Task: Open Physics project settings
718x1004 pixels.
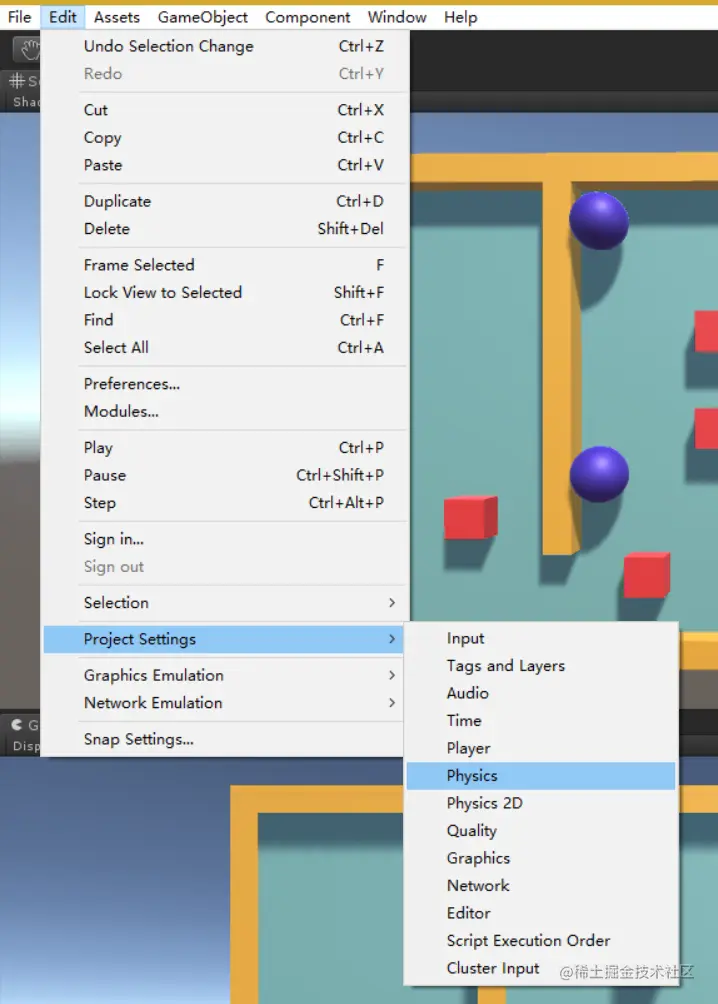Action: tap(541, 775)
